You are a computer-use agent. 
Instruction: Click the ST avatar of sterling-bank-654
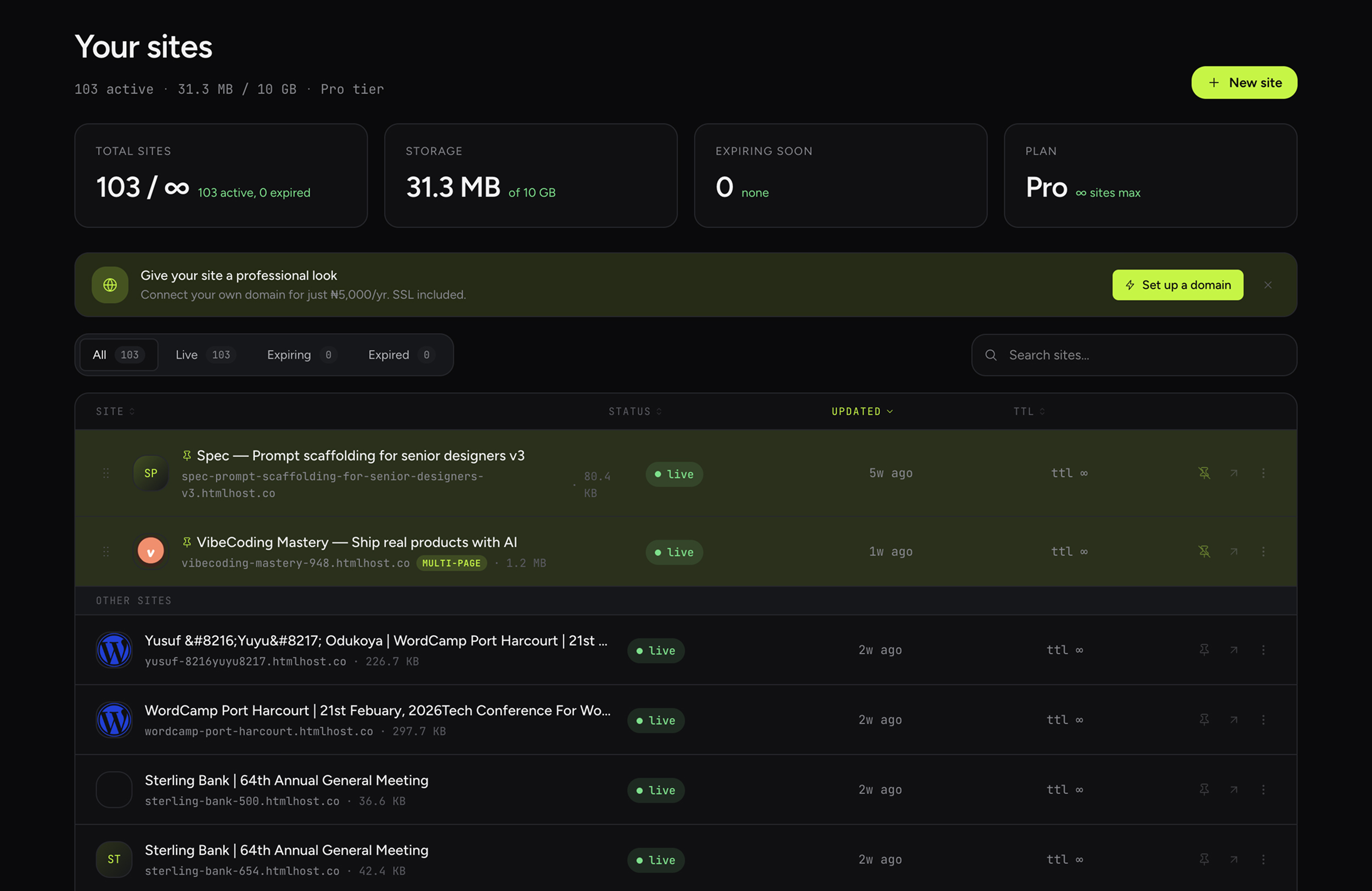(x=114, y=859)
